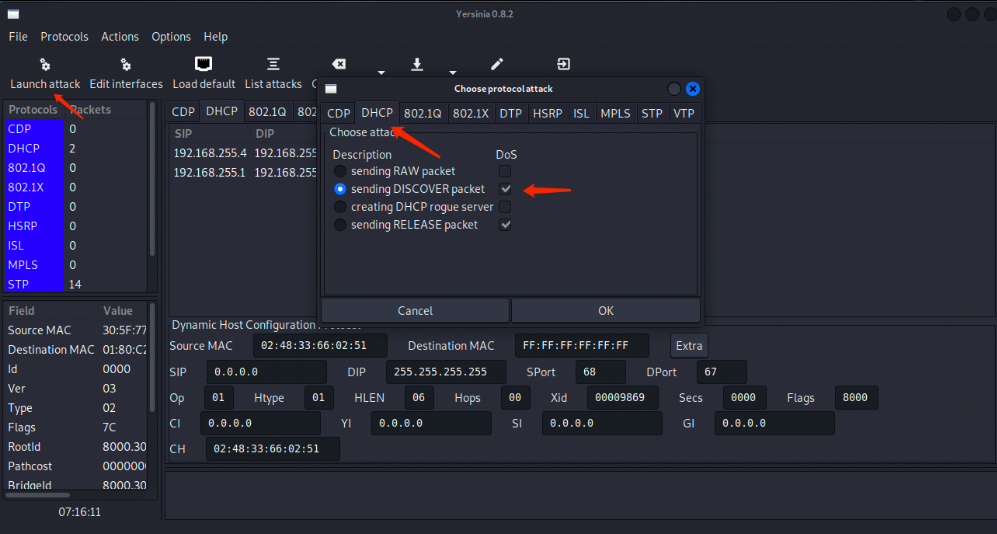The height and width of the screenshot is (534, 997).
Task: Select DHCP row in Protocols list
Action: point(76,148)
